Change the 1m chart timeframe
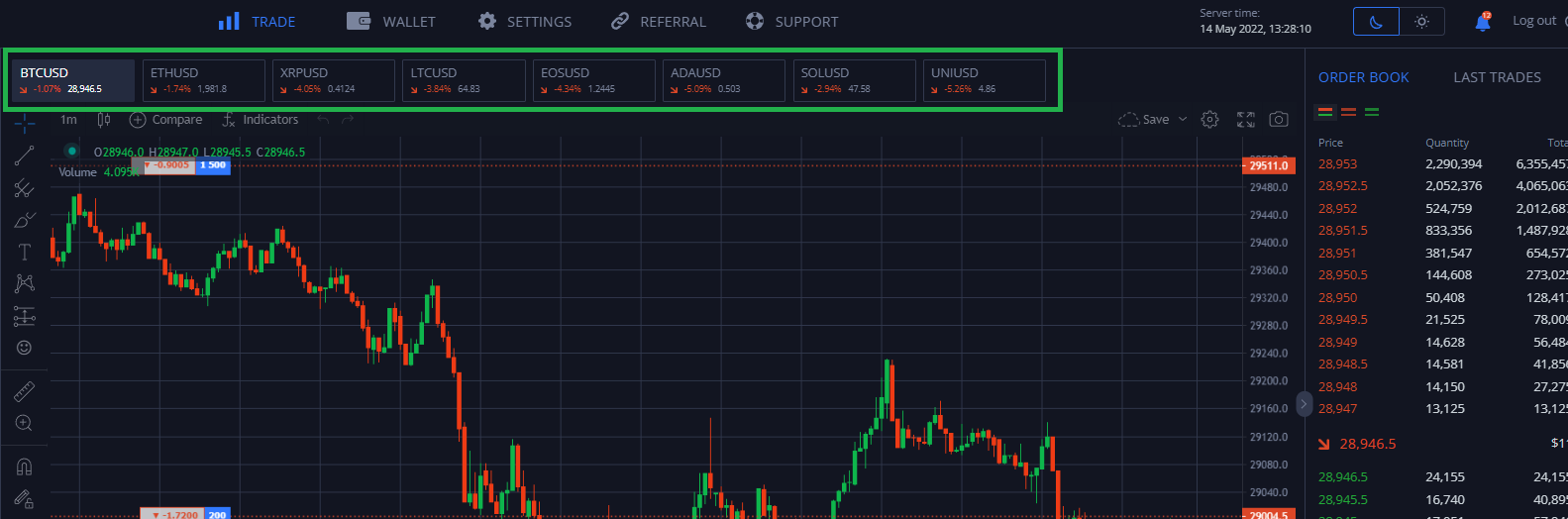1568x519 pixels. point(68,120)
